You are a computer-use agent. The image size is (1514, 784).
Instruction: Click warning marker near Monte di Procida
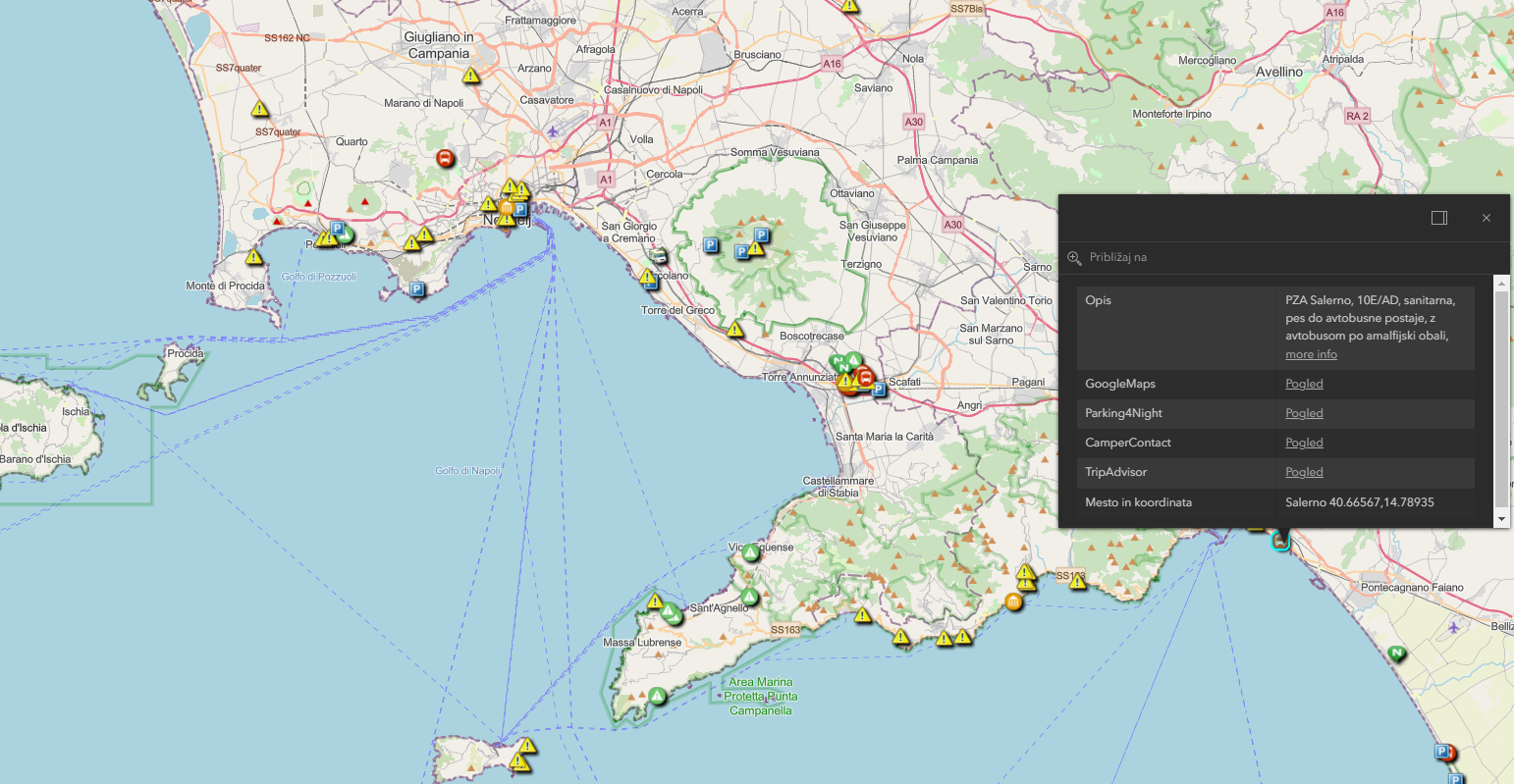pyautogui.click(x=254, y=257)
